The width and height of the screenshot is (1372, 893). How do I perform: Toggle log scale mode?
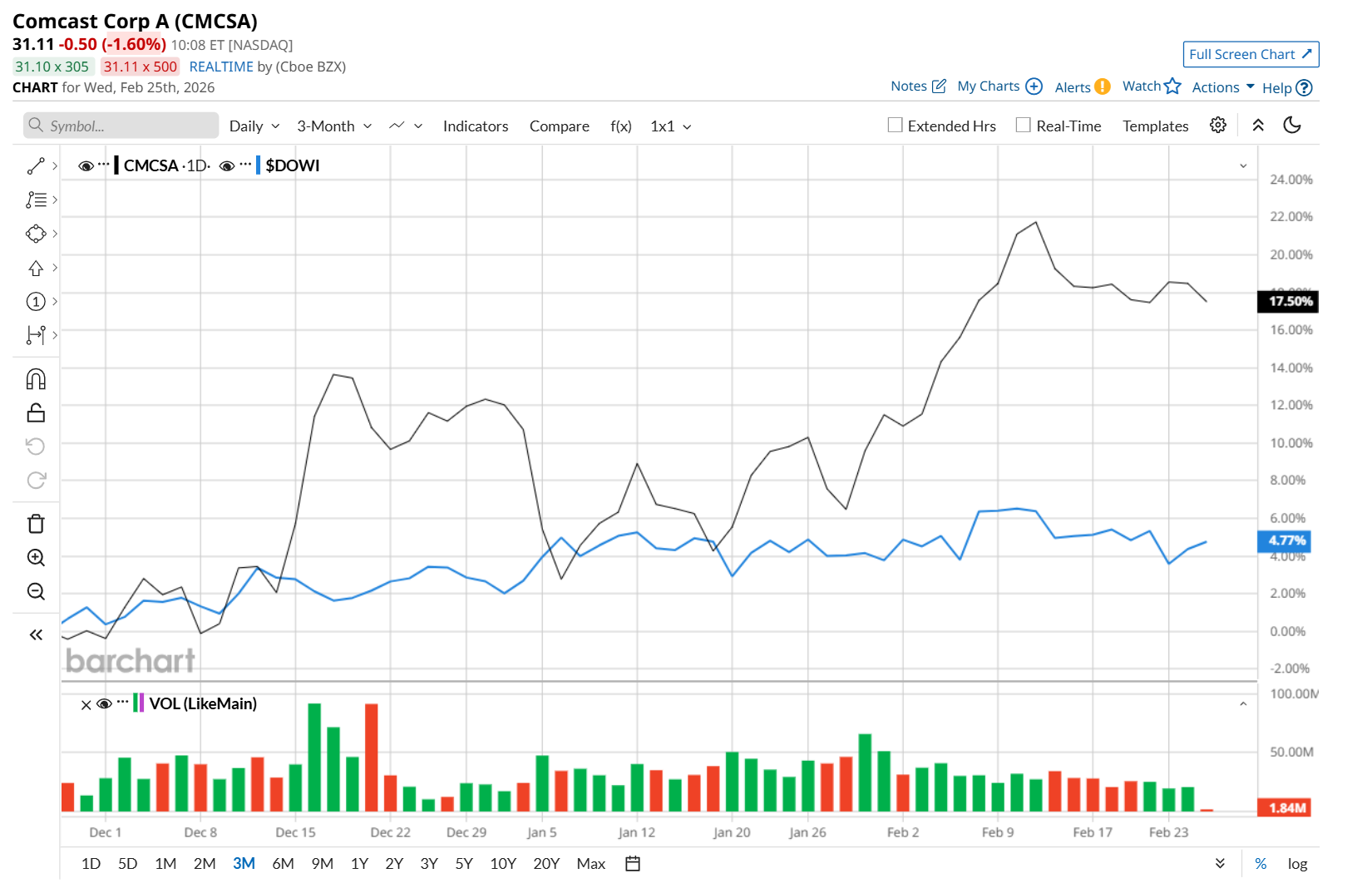pos(1297,864)
